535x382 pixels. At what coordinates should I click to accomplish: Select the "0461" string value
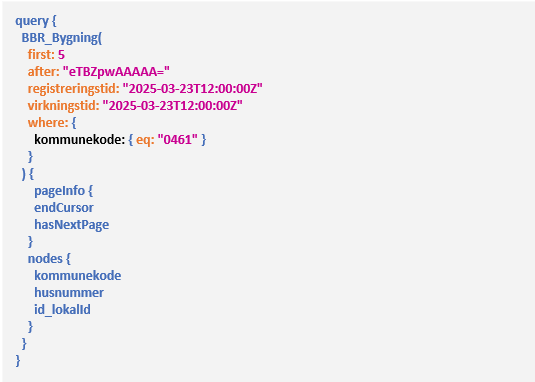(177, 139)
